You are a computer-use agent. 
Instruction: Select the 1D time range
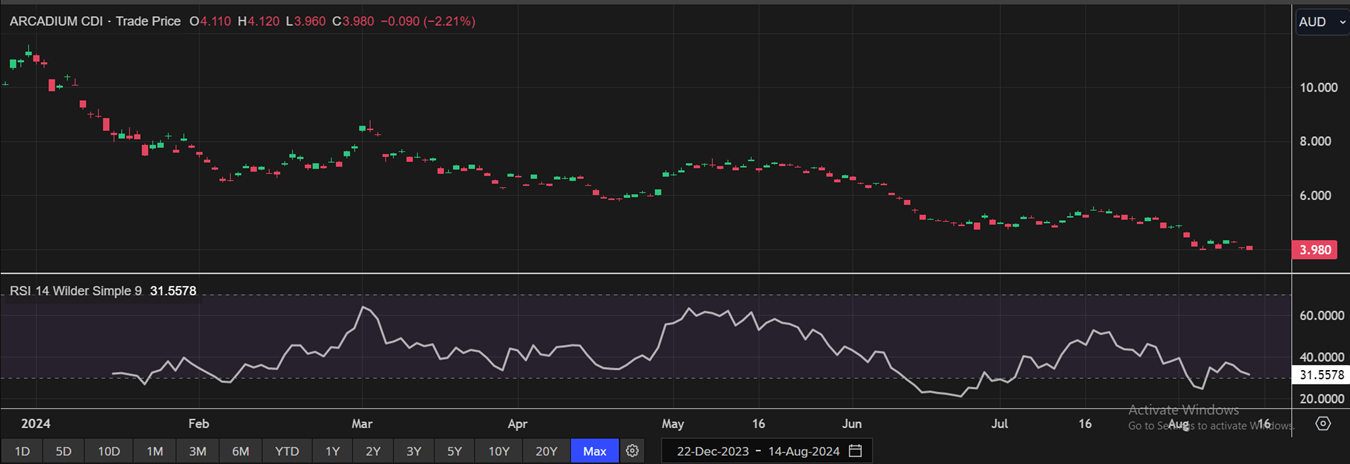(x=21, y=451)
